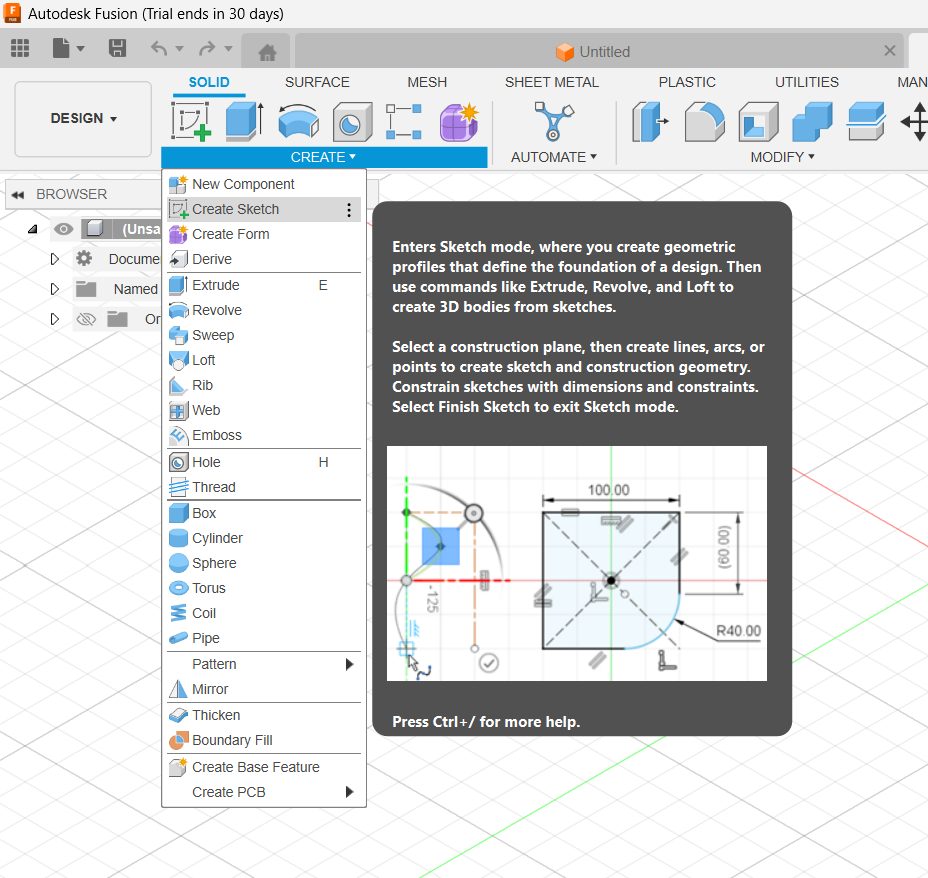The height and width of the screenshot is (878, 928).
Task: Choose Loft from the Create menu
Action: [265, 360]
